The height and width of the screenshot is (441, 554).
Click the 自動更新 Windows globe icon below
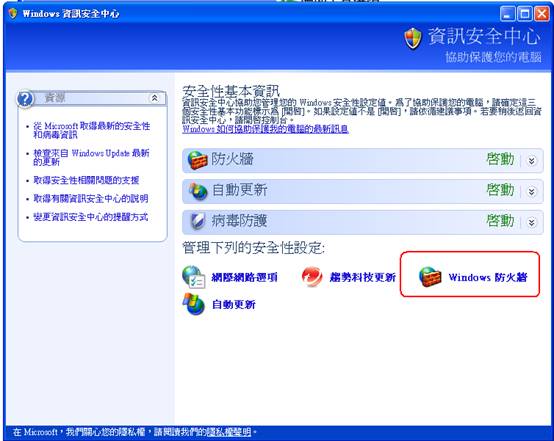pos(194,304)
